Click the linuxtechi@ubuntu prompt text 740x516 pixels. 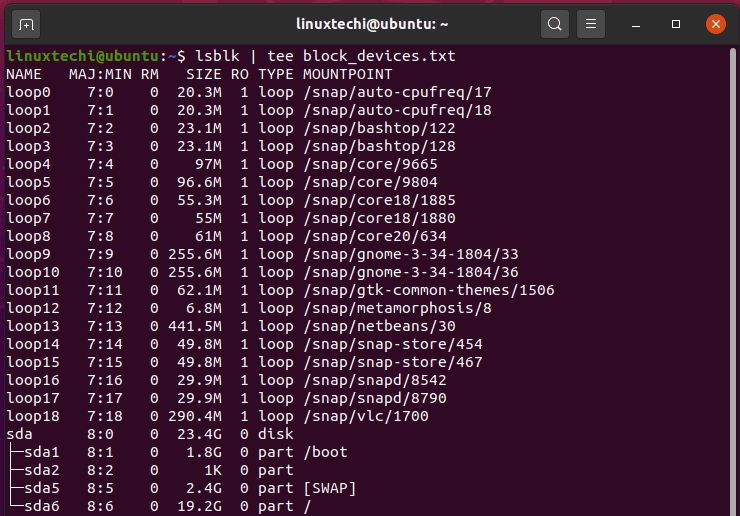(x=83, y=56)
